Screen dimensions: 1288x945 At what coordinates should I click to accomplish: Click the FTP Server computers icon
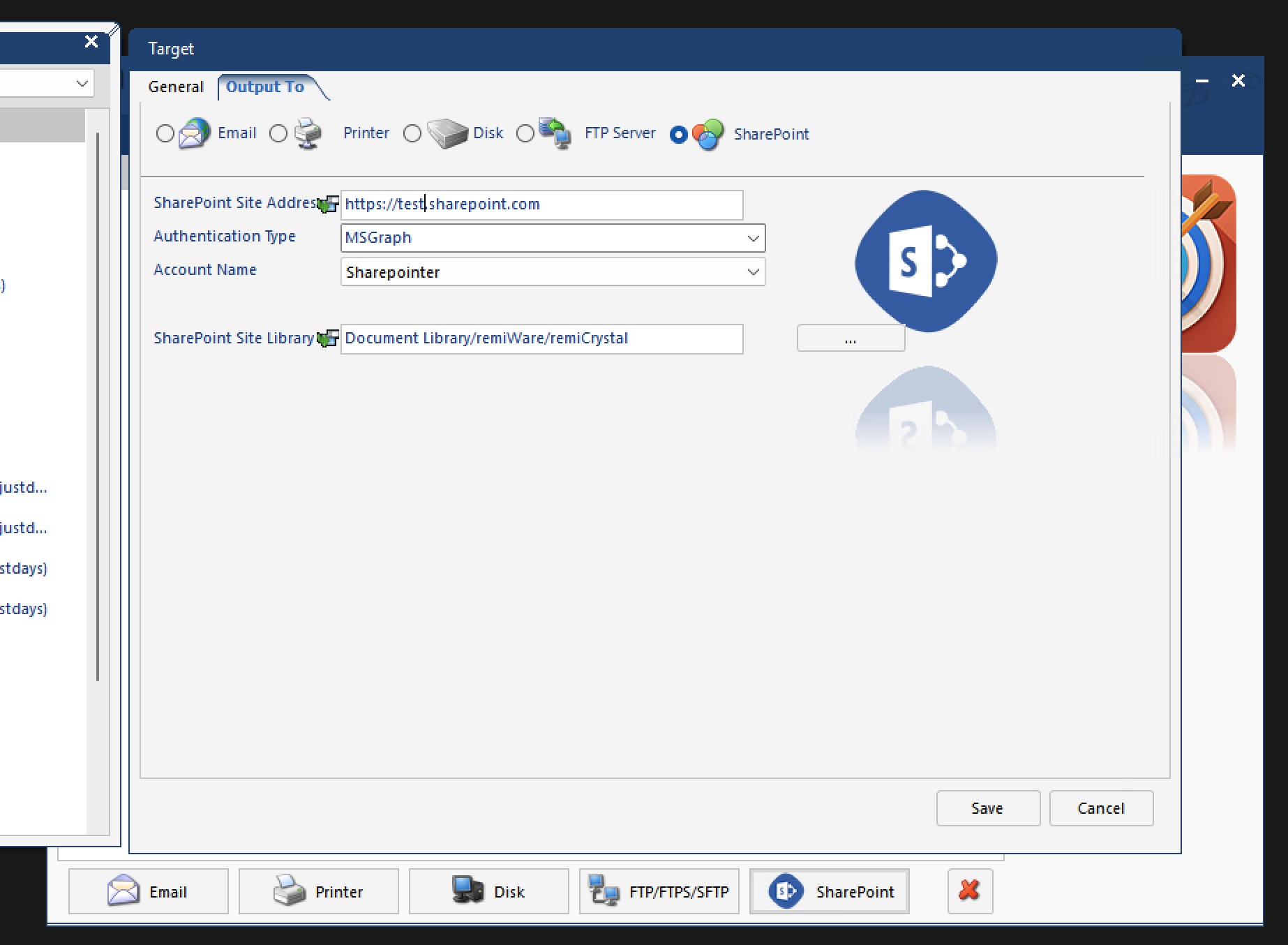(x=555, y=133)
